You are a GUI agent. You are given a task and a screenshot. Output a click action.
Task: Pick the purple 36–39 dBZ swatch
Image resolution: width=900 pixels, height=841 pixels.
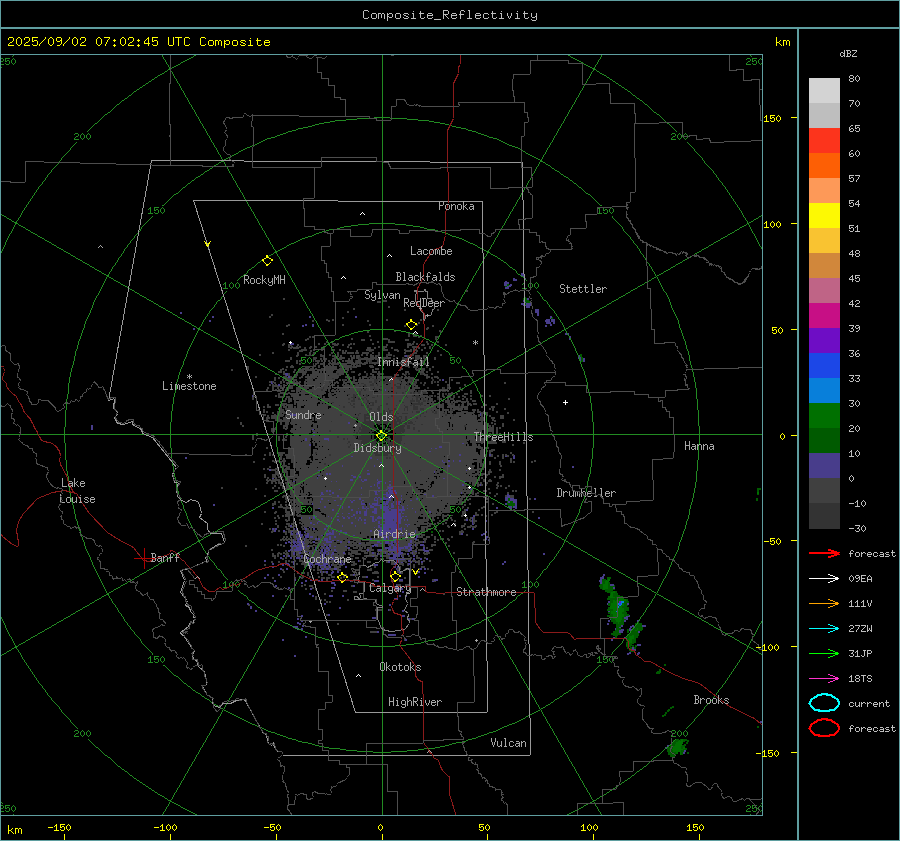point(824,340)
